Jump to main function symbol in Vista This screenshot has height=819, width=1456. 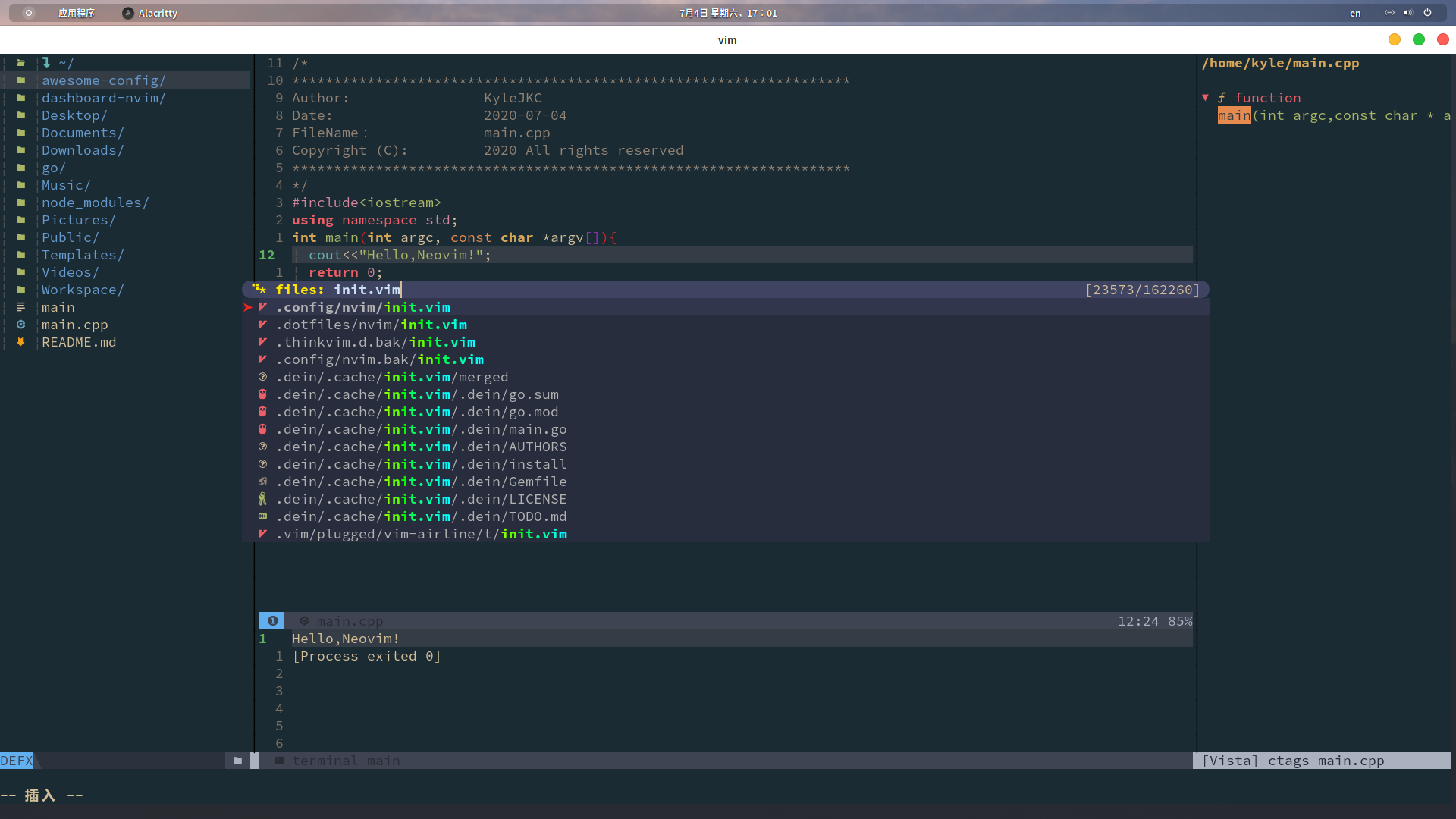pyautogui.click(x=1234, y=115)
